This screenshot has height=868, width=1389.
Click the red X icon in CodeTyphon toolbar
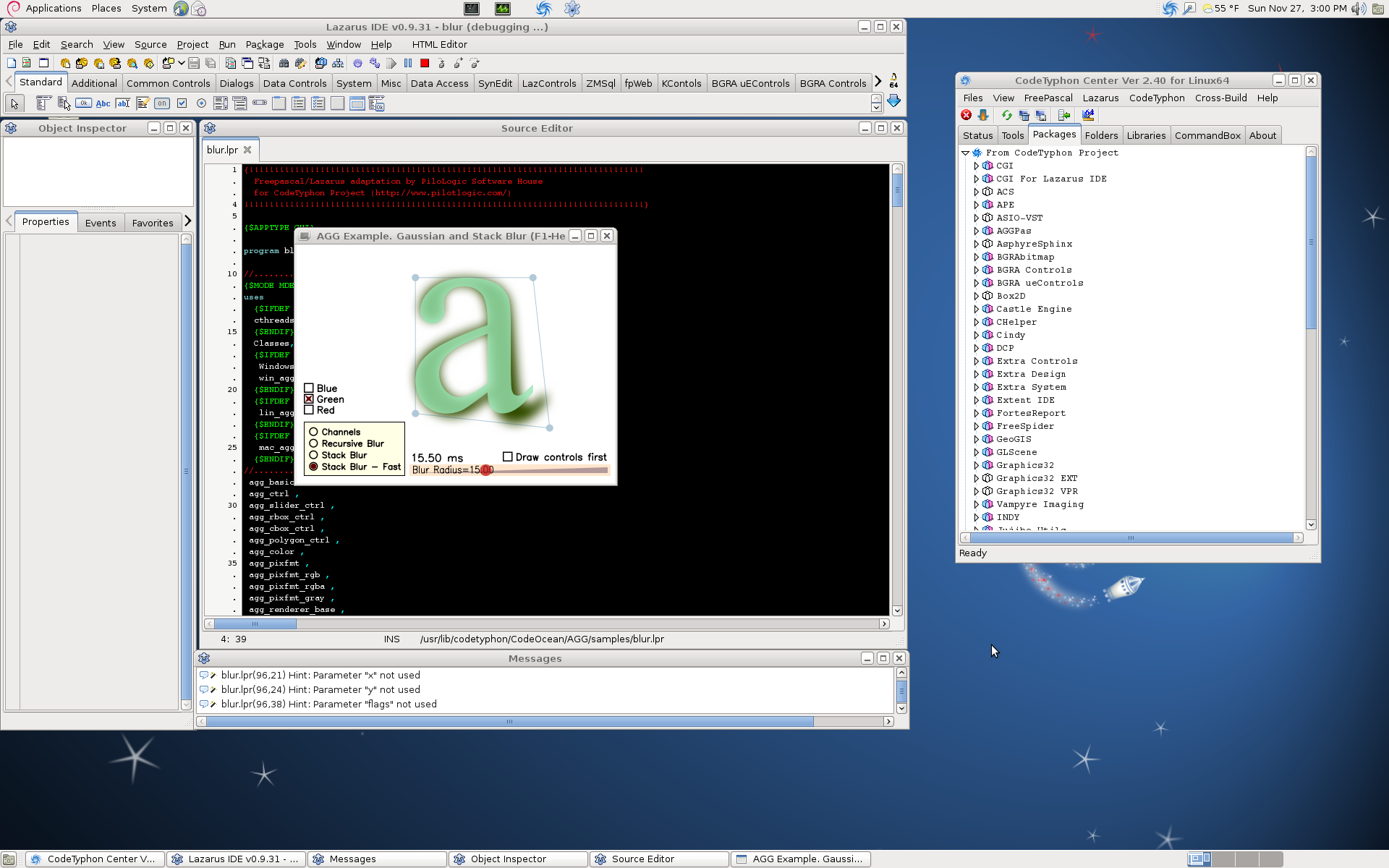click(966, 115)
